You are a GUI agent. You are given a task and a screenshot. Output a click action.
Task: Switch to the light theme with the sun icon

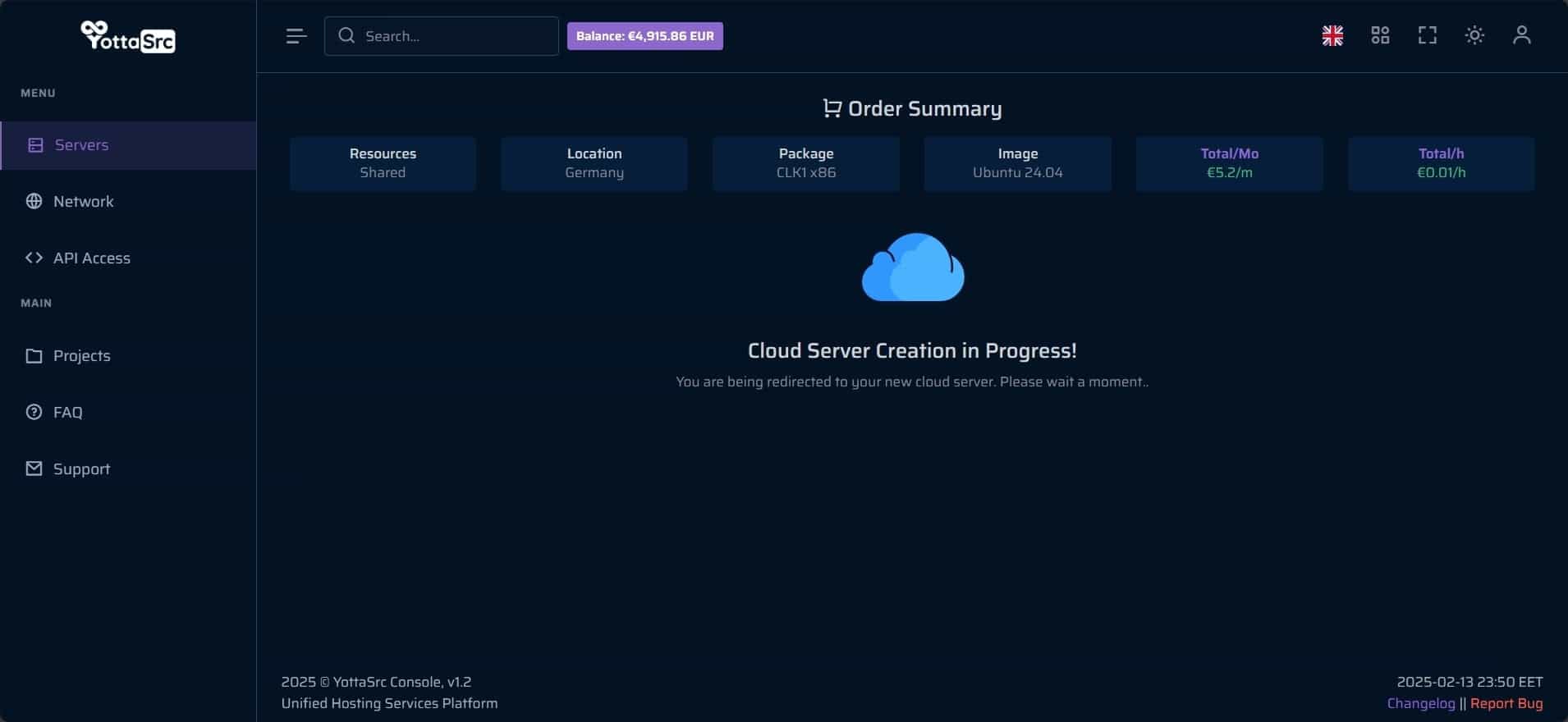tap(1474, 35)
